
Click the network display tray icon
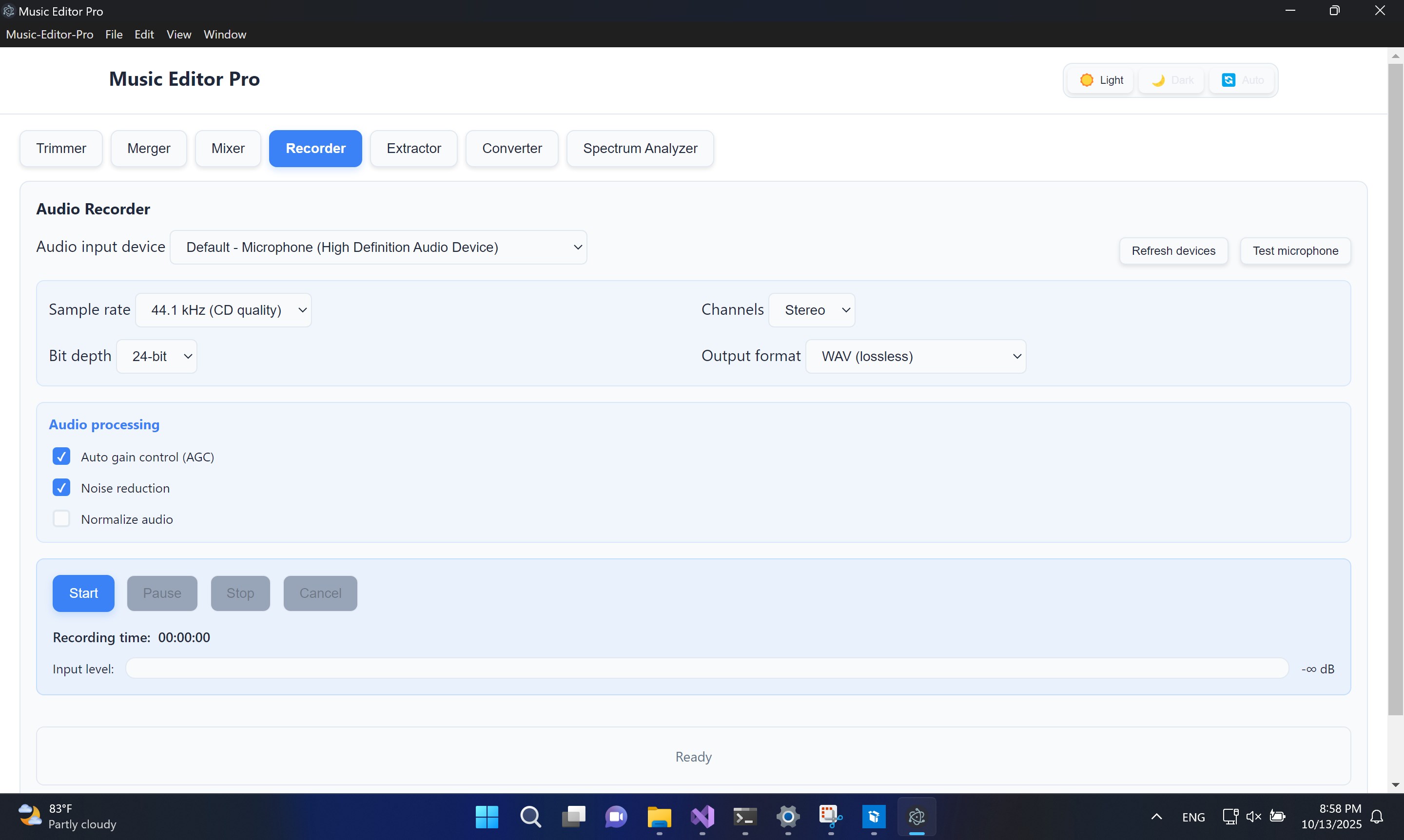pos(1230,816)
